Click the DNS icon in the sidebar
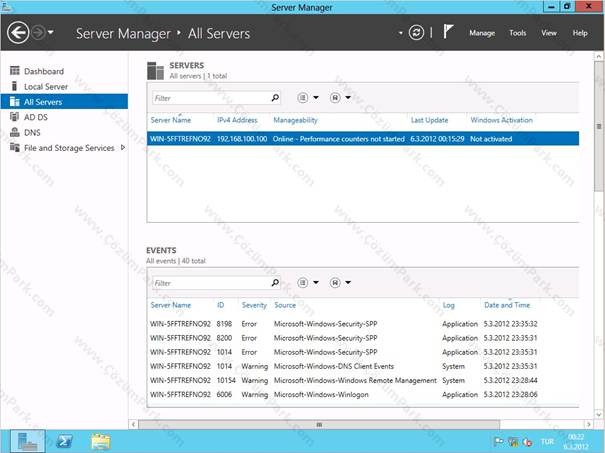Image resolution: width=605 pixels, height=453 pixels. tap(15, 132)
